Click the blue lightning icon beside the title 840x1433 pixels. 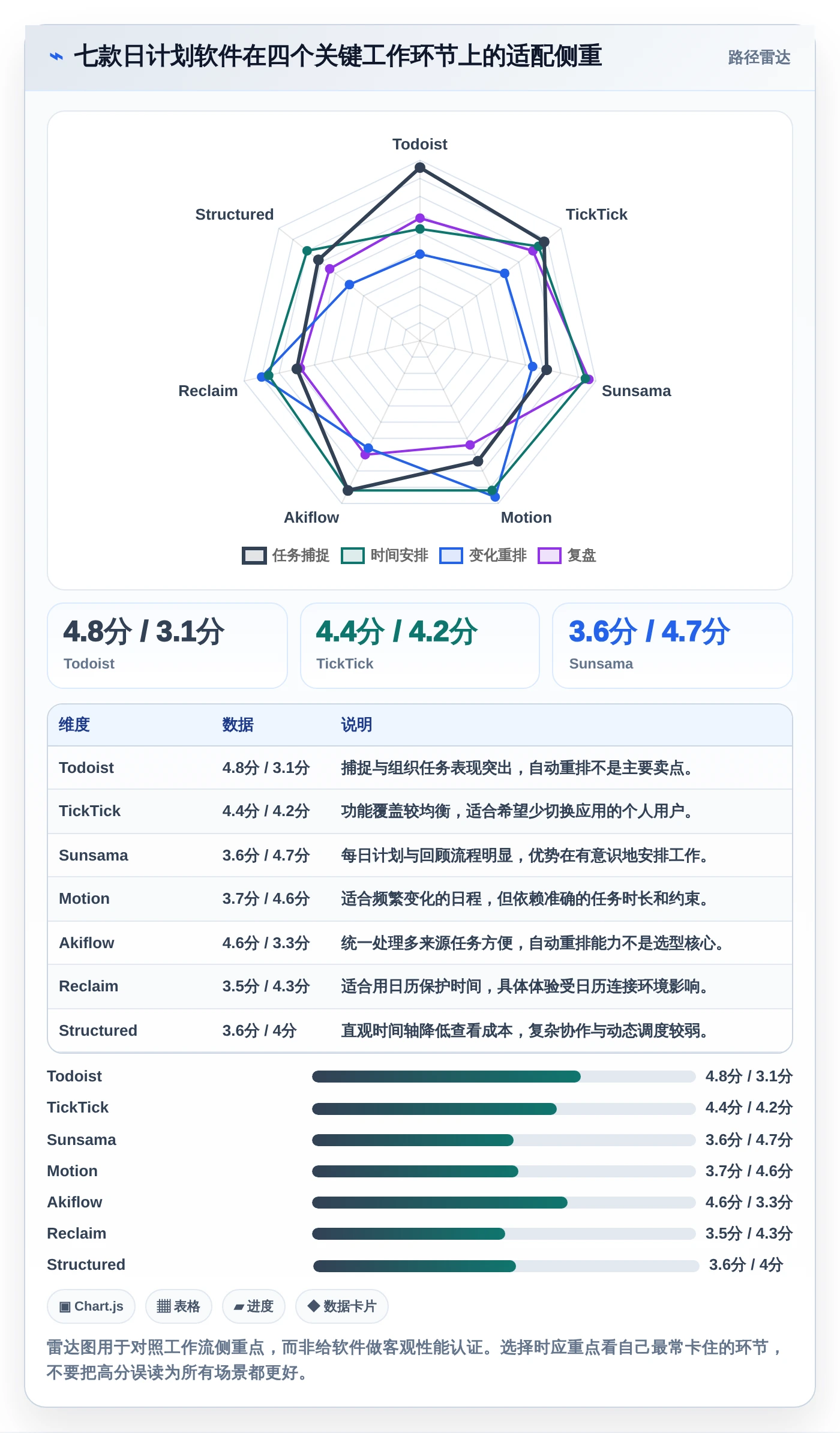pos(56,57)
